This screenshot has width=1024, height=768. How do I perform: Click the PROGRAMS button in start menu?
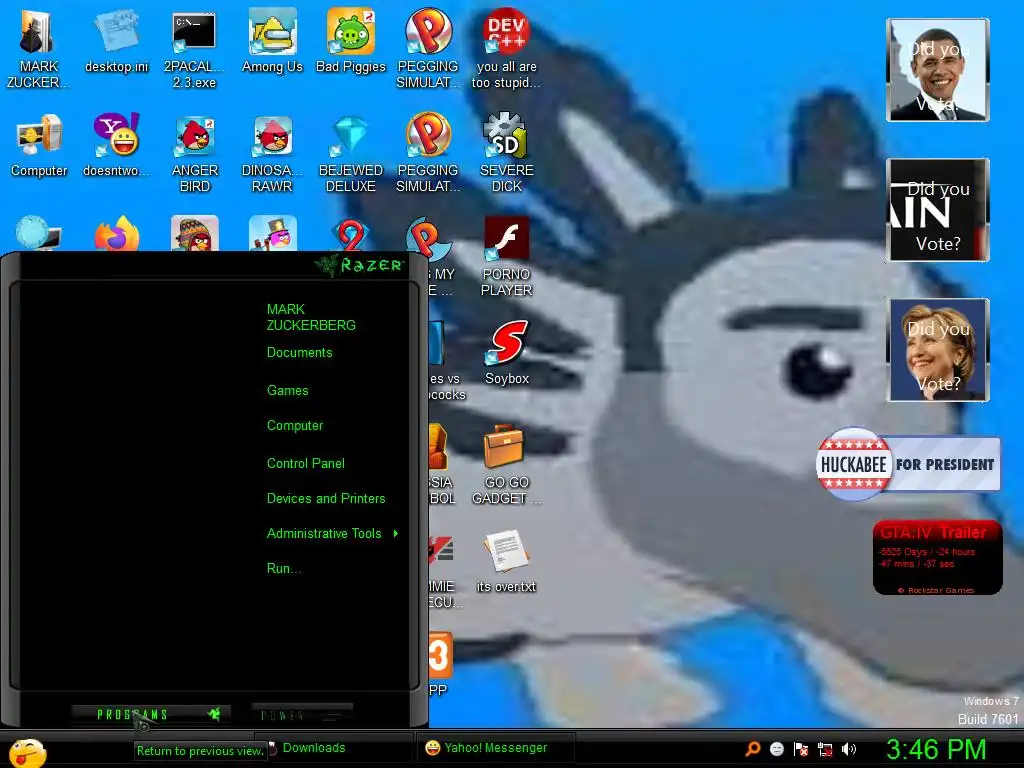(x=150, y=714)
